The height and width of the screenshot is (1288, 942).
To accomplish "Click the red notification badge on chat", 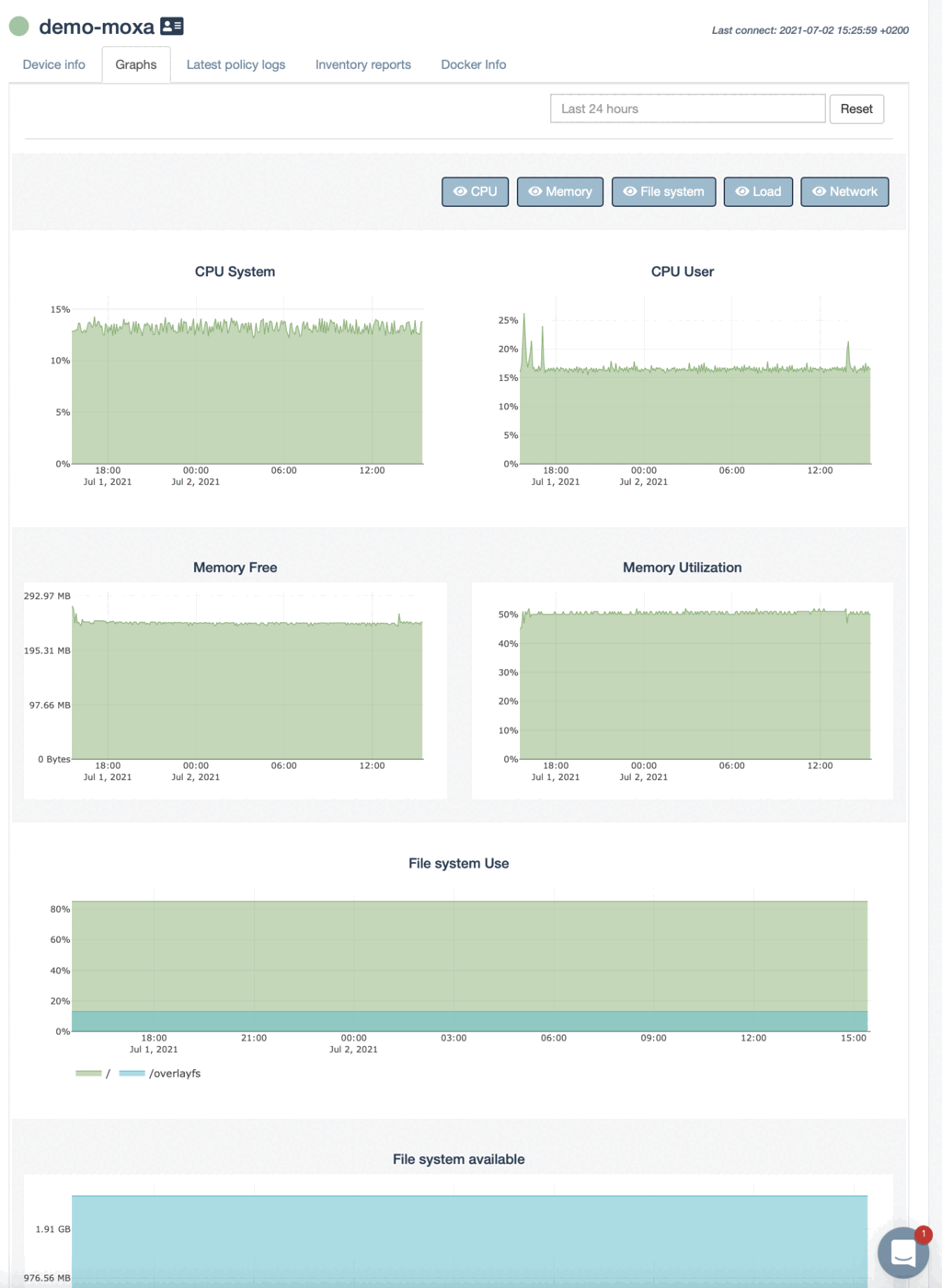I will point(924,1235).
